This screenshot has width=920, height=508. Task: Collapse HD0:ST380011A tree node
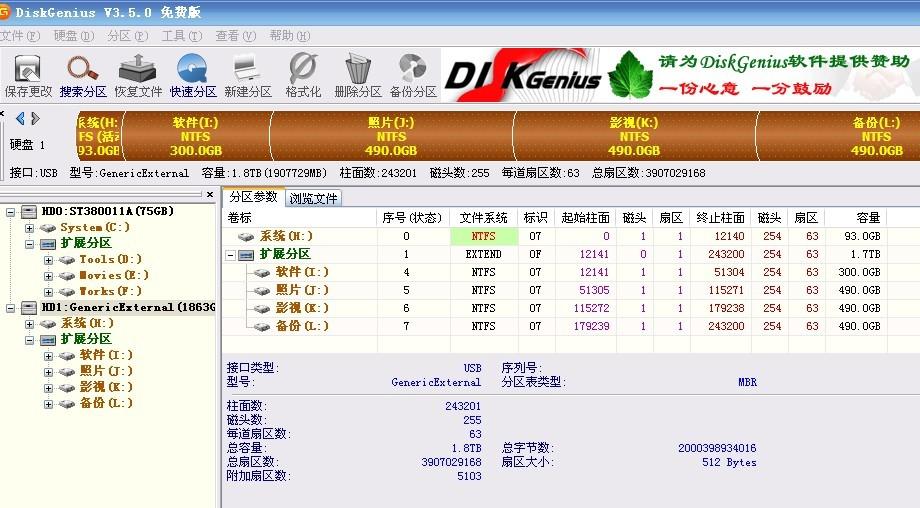(11, 212)
